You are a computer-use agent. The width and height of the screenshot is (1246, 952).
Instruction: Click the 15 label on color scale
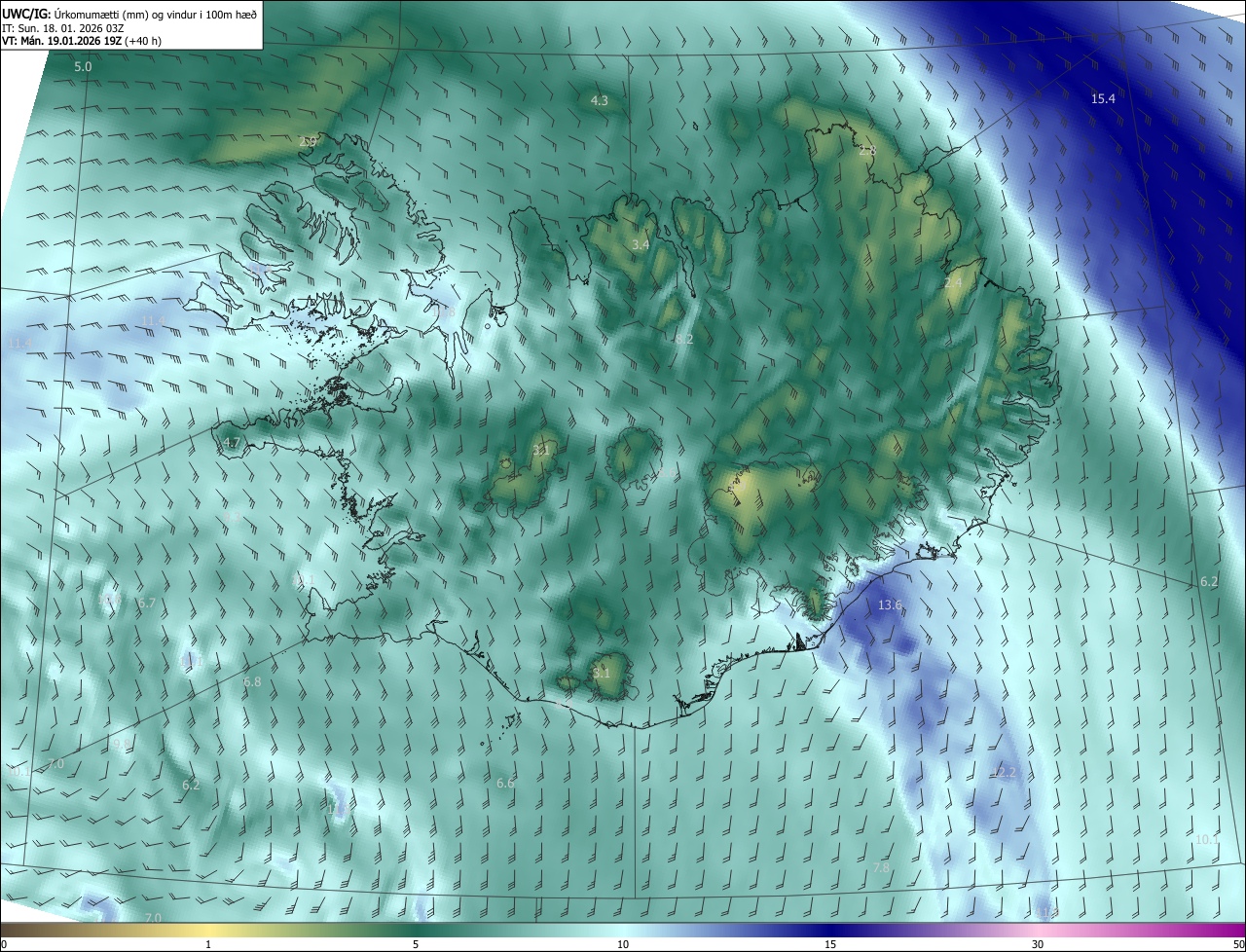point(830,944)
